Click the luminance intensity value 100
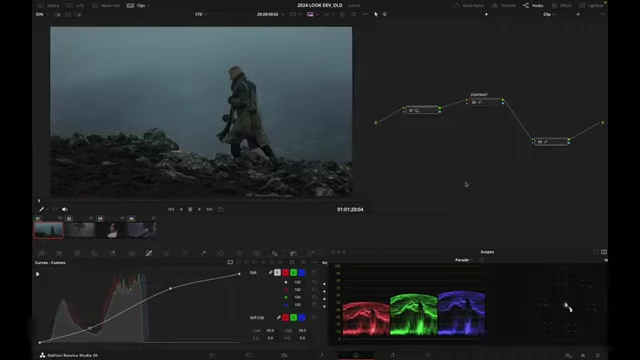640x360 pixels. point(298,282)
